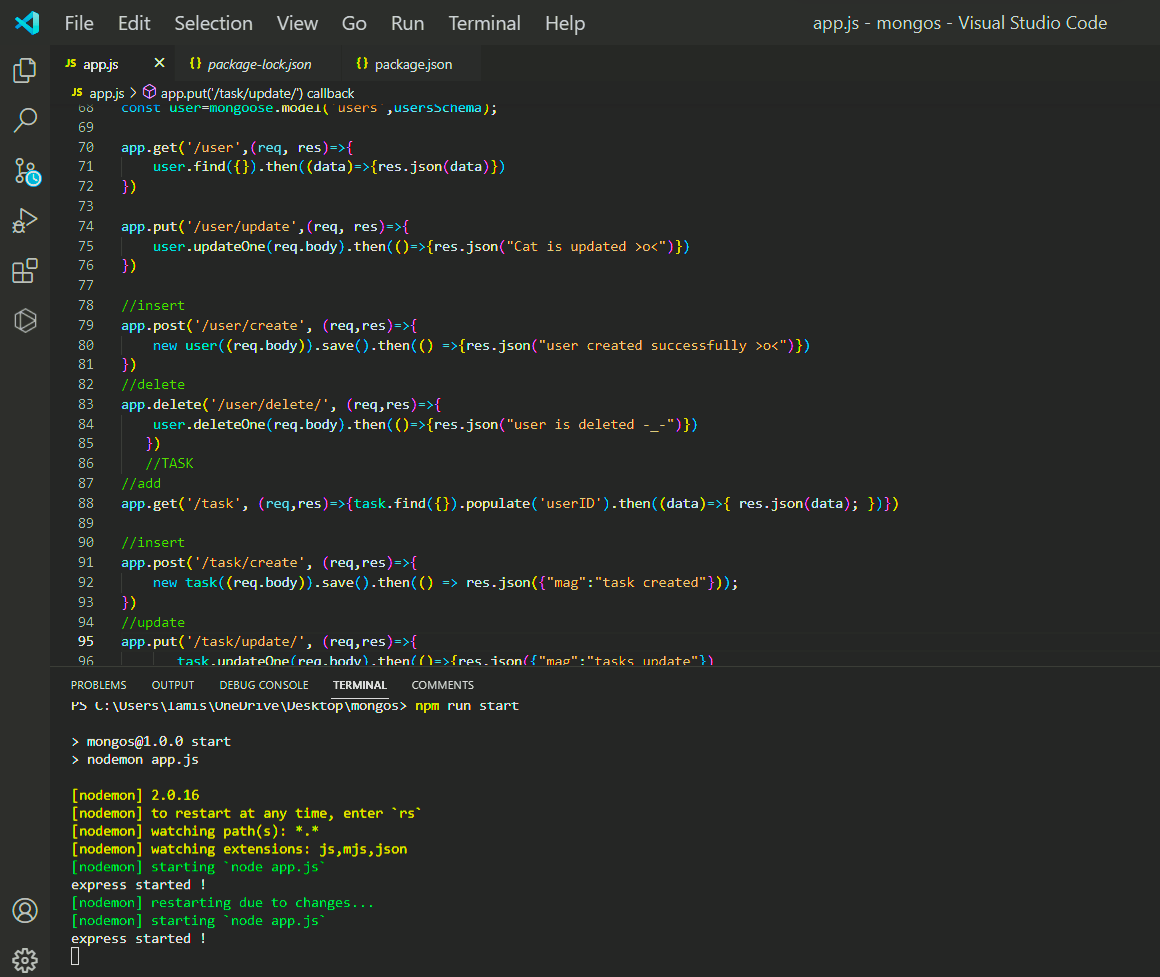Image resolution: width=1160 pixels, height=977 pixels.
Task: Click the JS icon on app.js tab
Action: (71, 64)
